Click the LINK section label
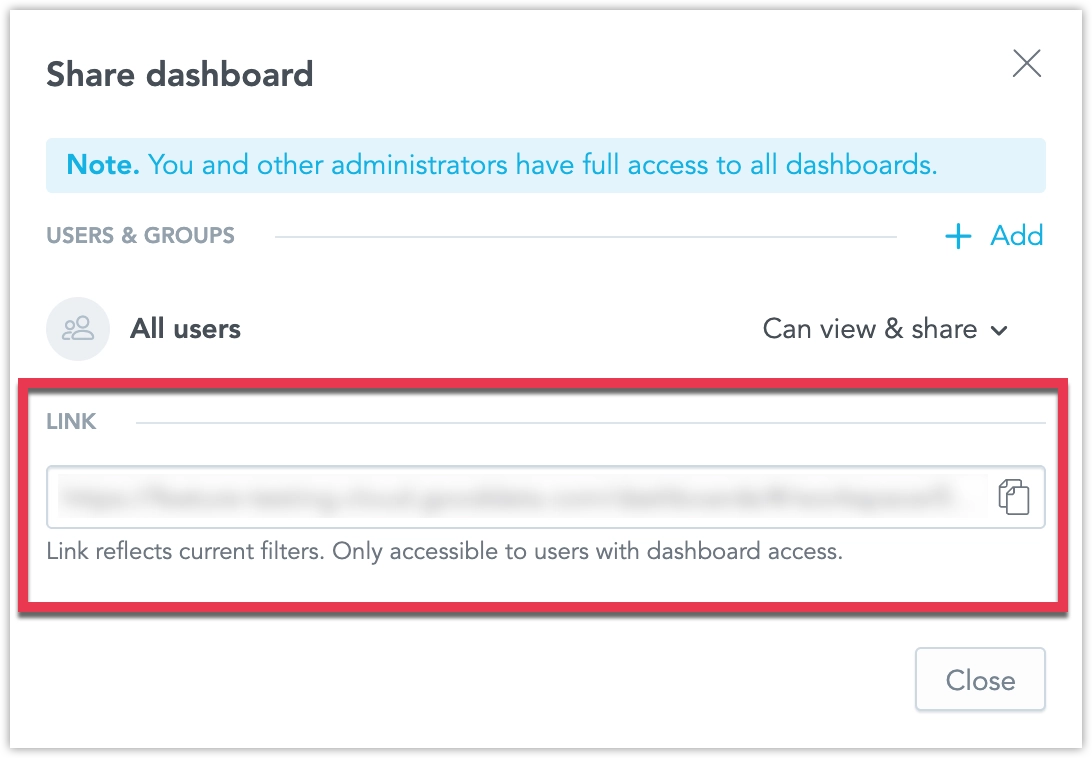This screenshot has height=758, width=1092. point(71,422)
